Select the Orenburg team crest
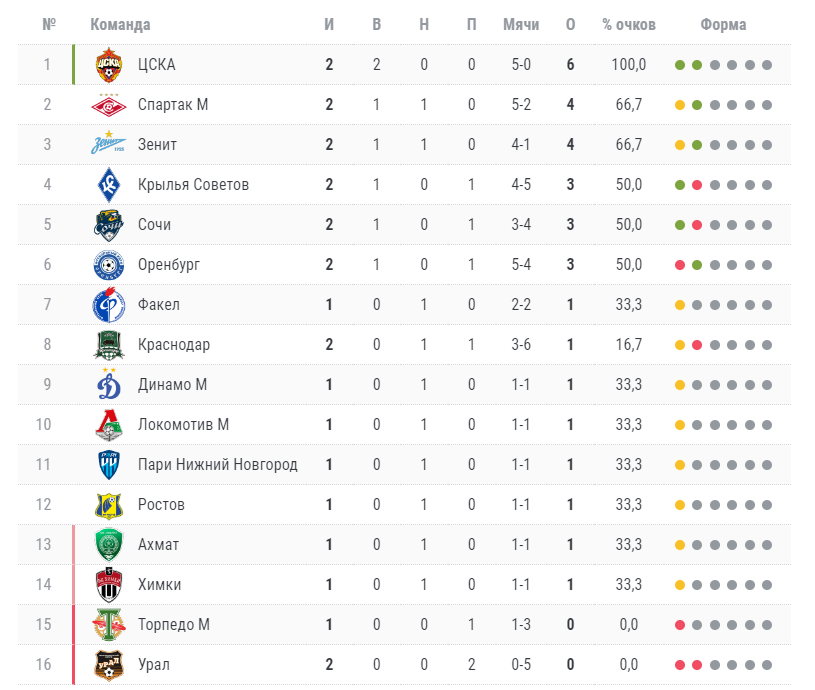 click(108, 265)
